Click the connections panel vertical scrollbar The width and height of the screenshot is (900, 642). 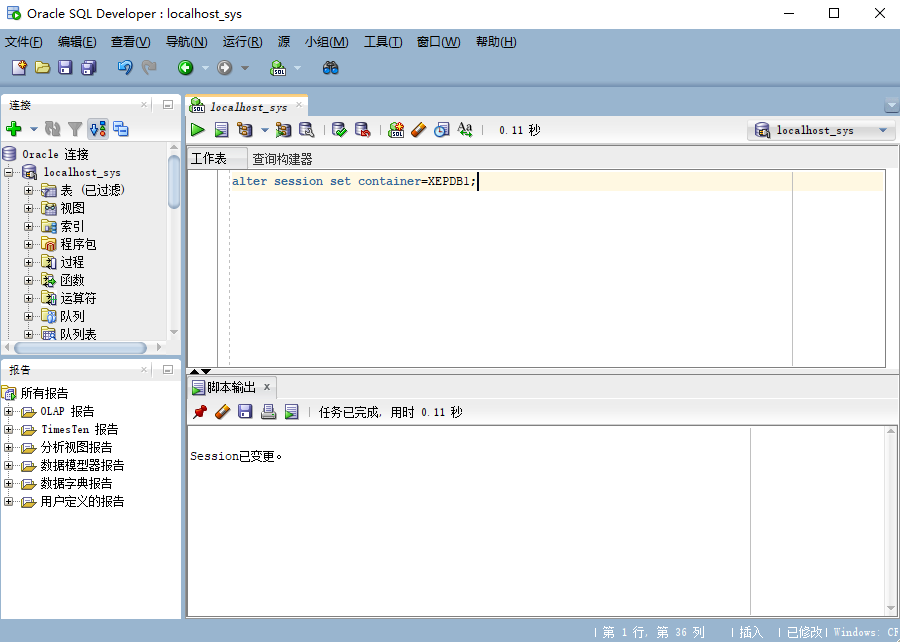pyautogui.click(x=174, y=182)
